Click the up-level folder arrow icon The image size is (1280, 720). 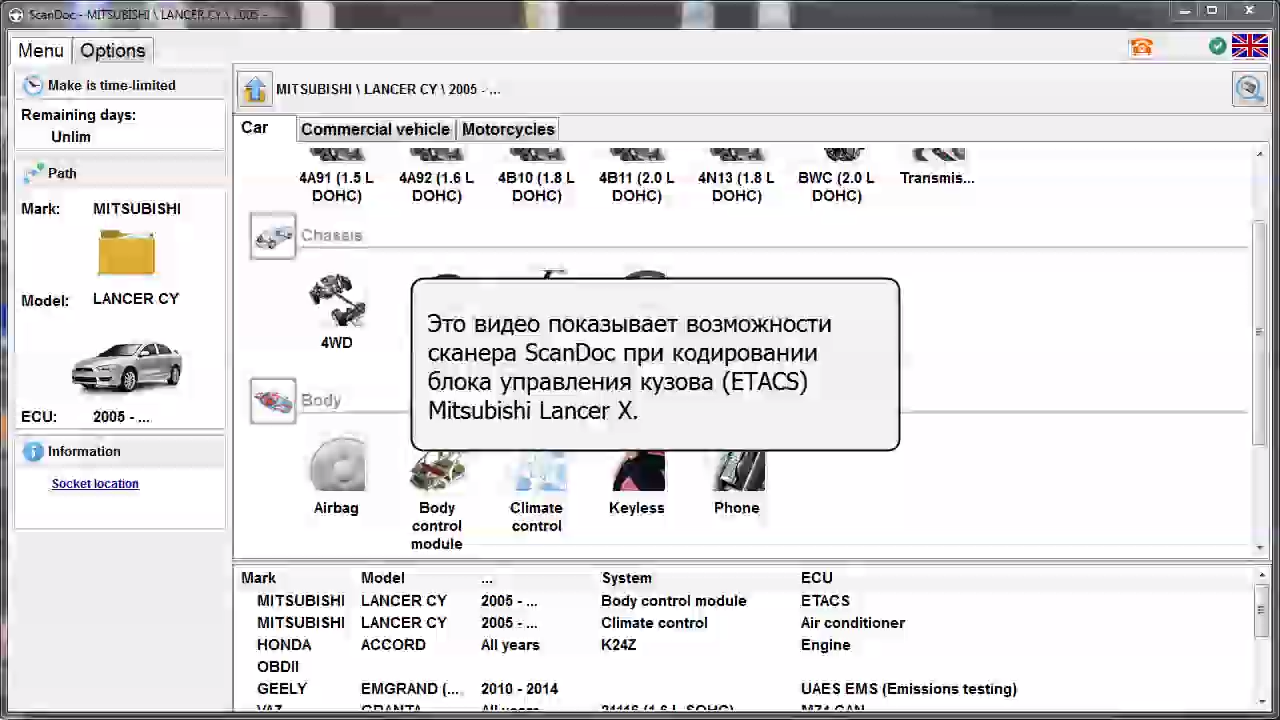[255, 89]
